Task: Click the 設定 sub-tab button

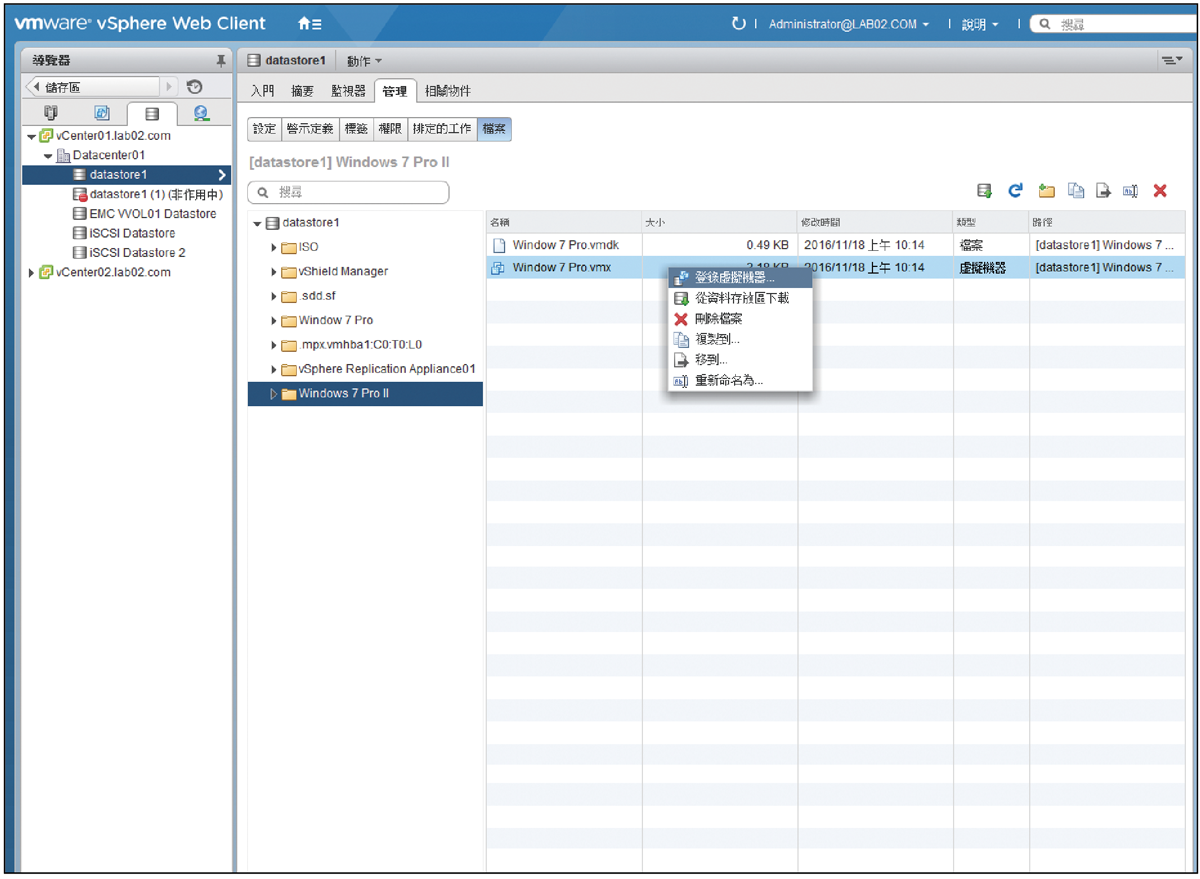Action: (x=264, y=129)
